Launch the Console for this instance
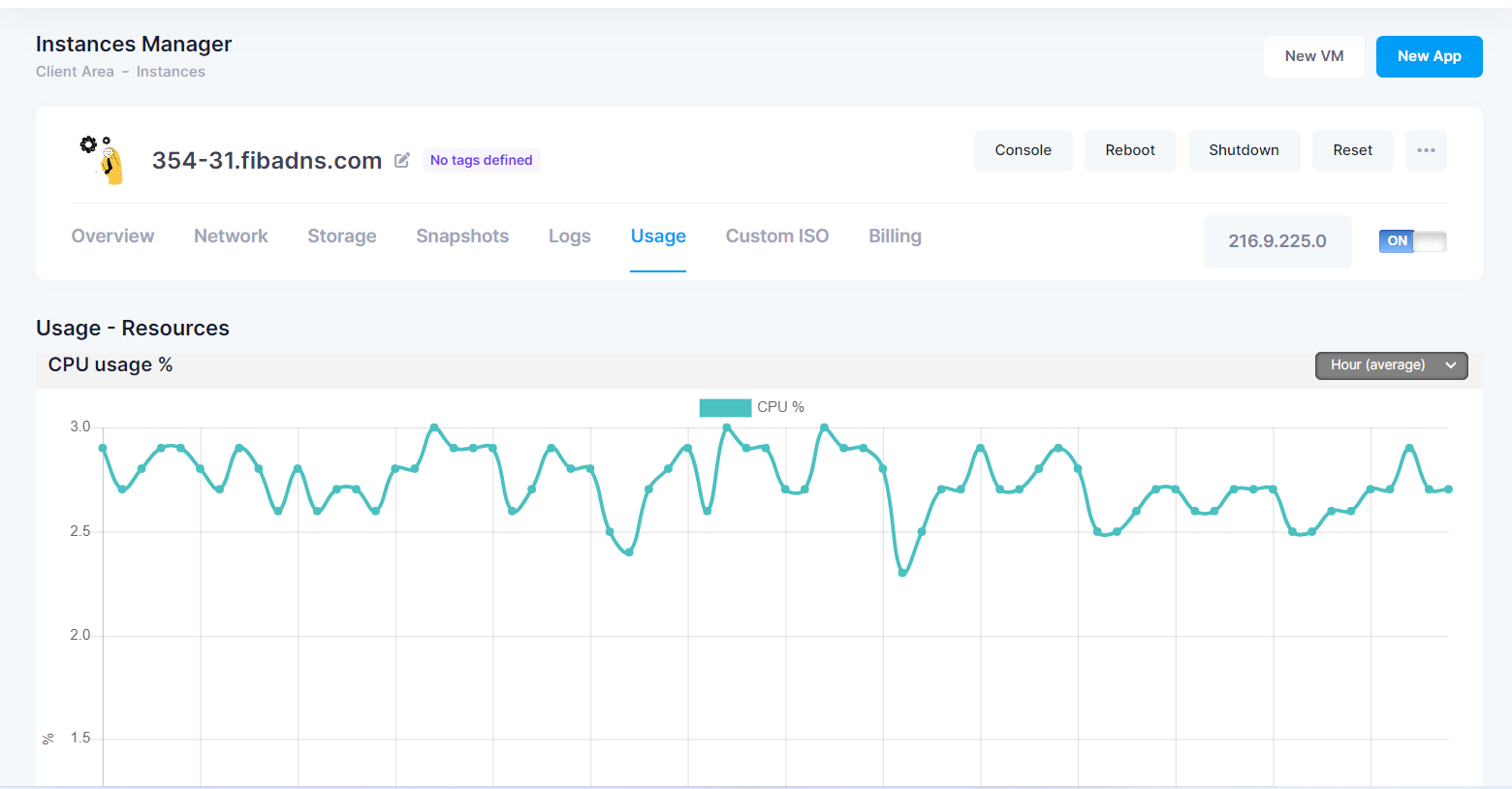 1024,150
